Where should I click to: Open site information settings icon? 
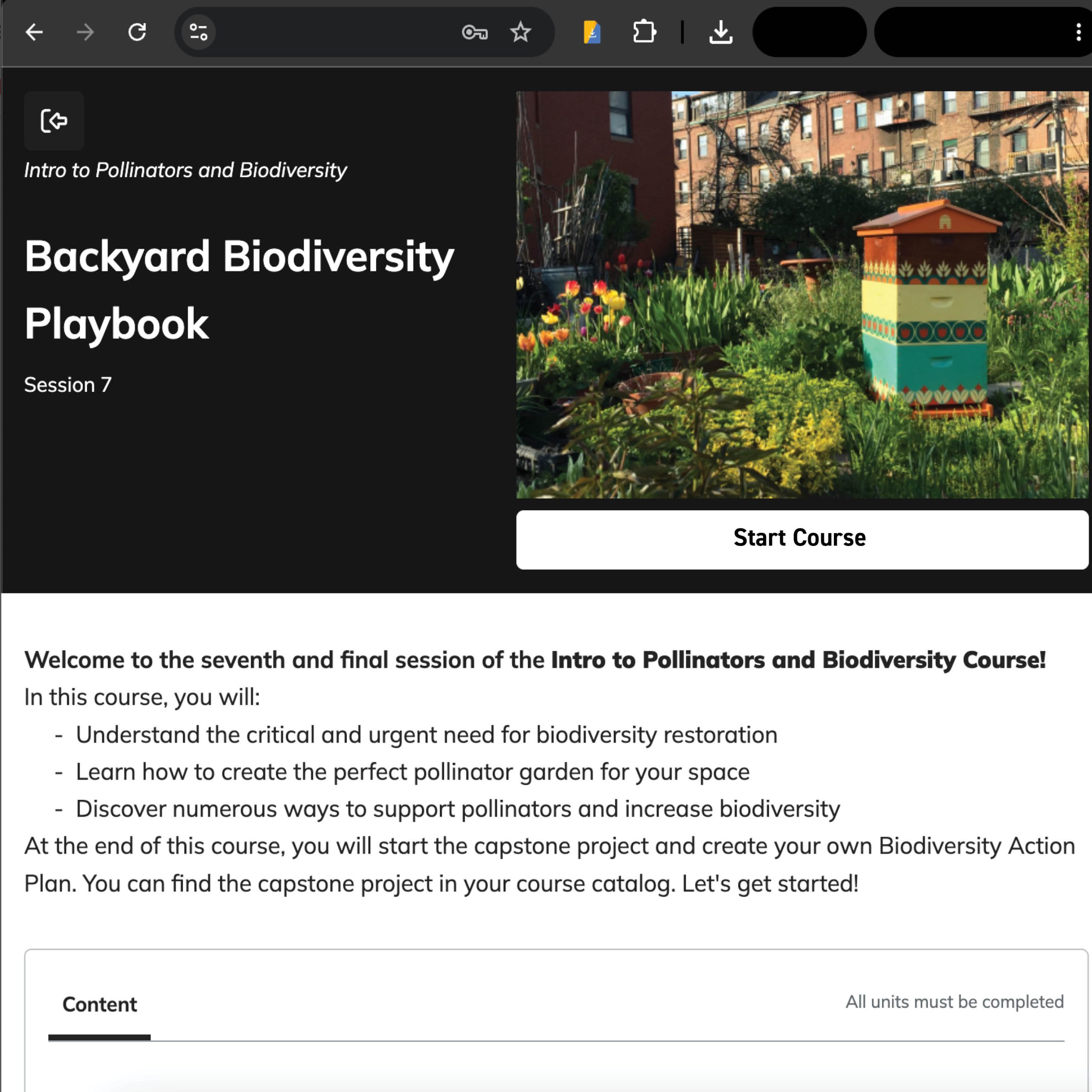198,32
